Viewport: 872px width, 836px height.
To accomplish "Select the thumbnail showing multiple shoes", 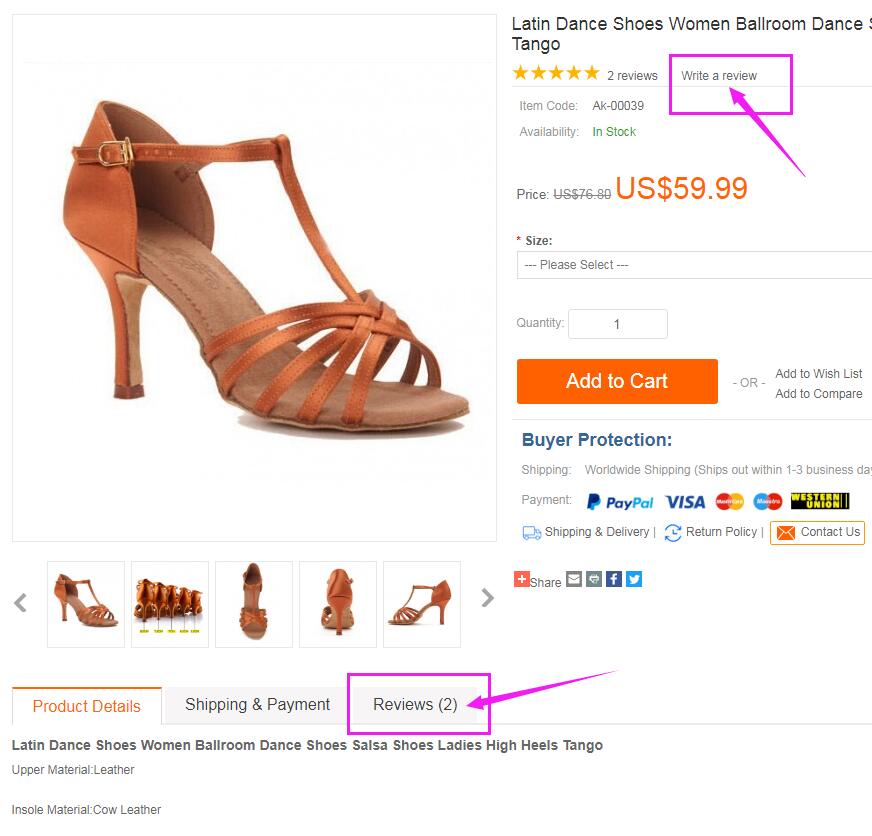I will pyautogui.click(x=170, y=604).
